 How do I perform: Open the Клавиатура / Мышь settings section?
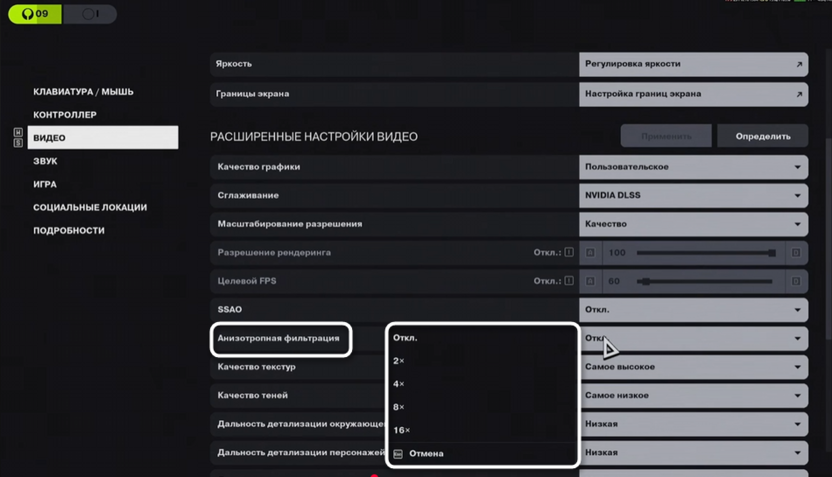coord(83,92)
